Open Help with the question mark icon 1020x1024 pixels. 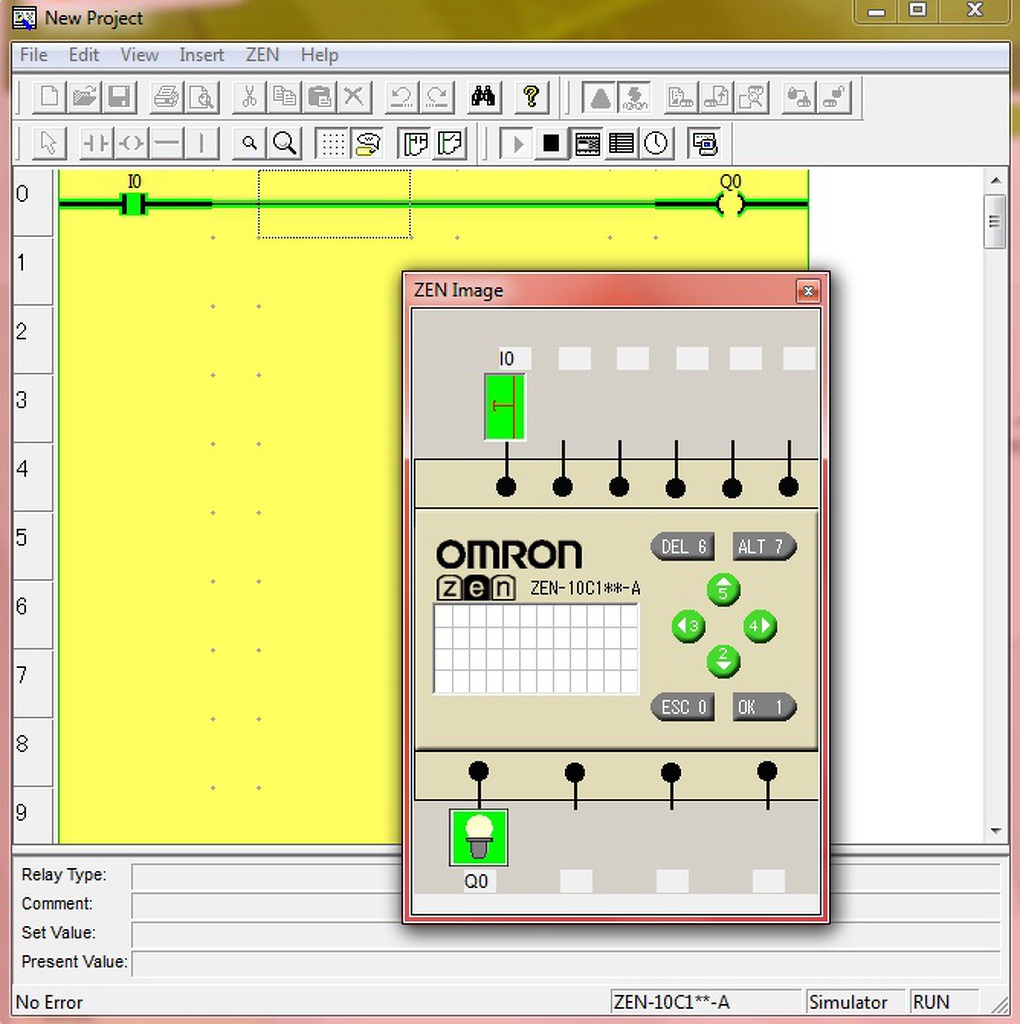(x=532, y=97)
